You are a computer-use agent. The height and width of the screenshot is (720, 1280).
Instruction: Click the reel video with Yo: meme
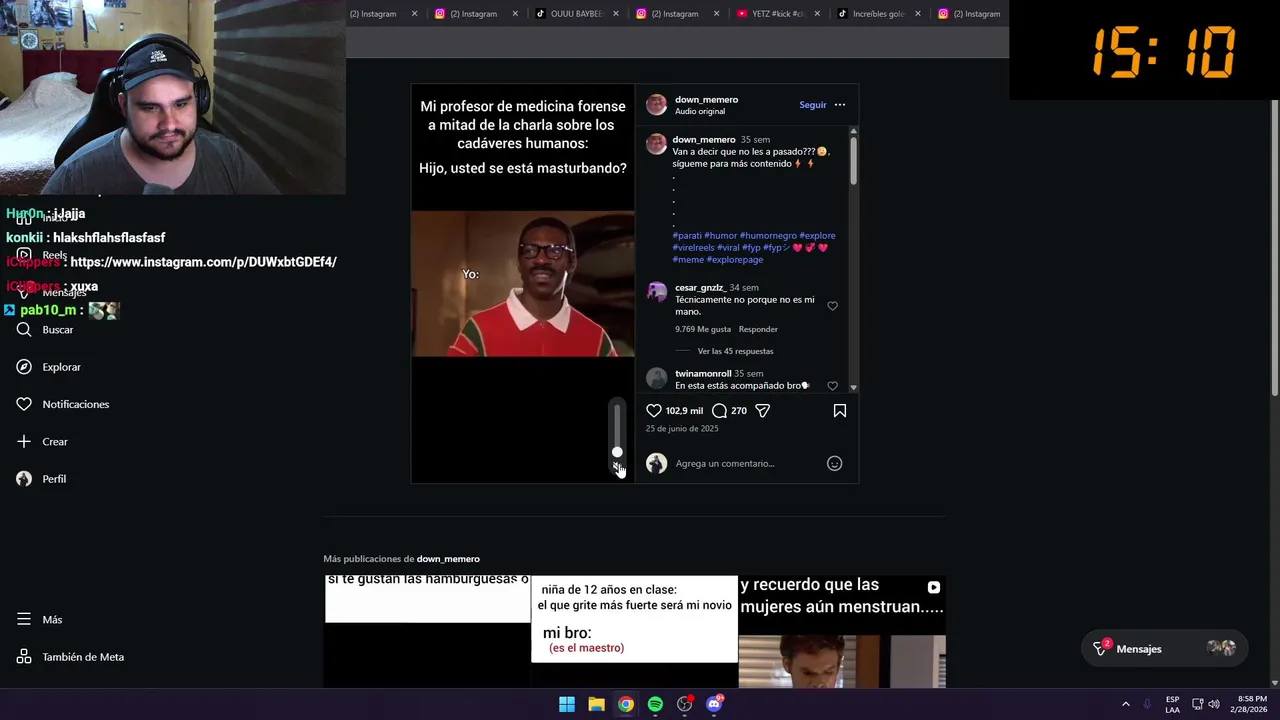click(523, 284)
